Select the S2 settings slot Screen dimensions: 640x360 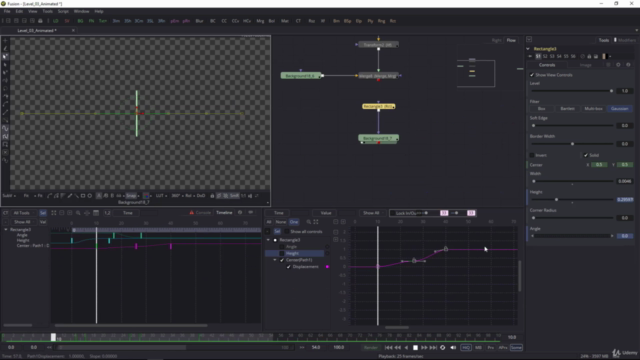tap(545, 56)
